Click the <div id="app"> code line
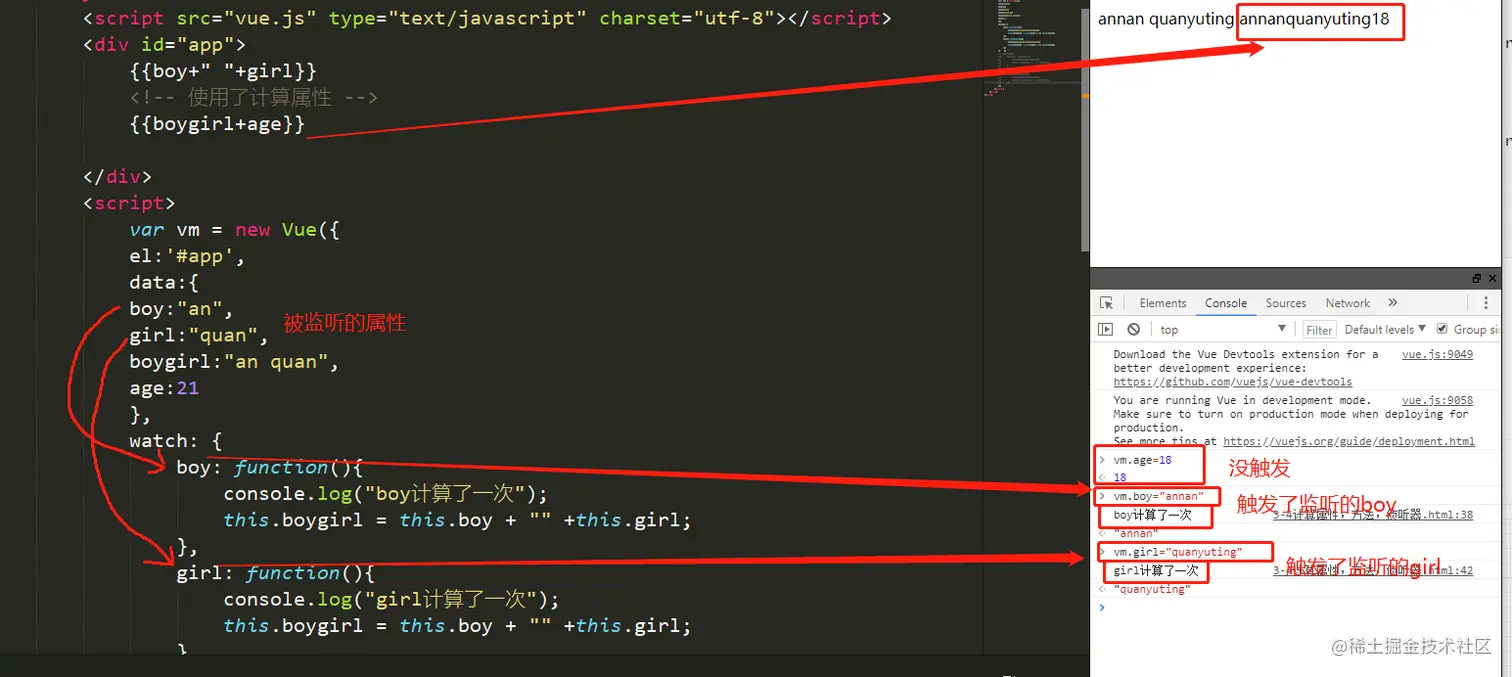The width and height of the screenshot is (1512, 677). (164, 45)
